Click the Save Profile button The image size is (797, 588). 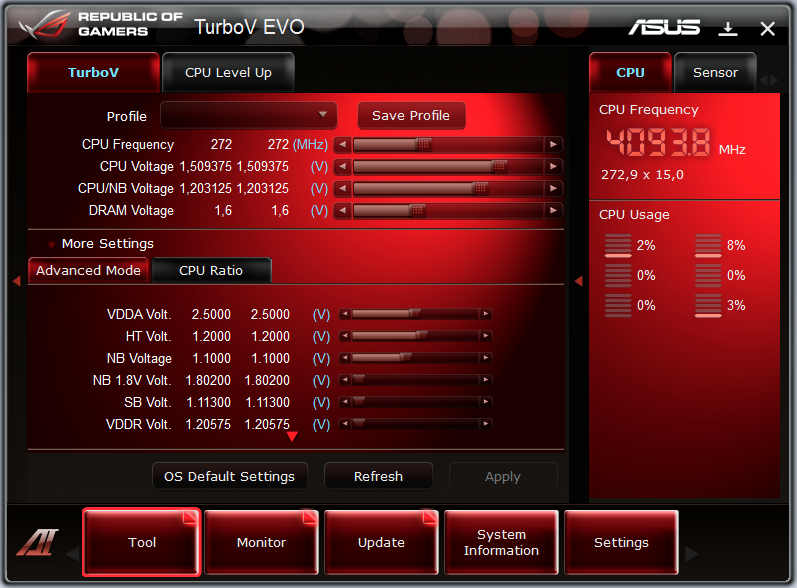pos(411,115)
